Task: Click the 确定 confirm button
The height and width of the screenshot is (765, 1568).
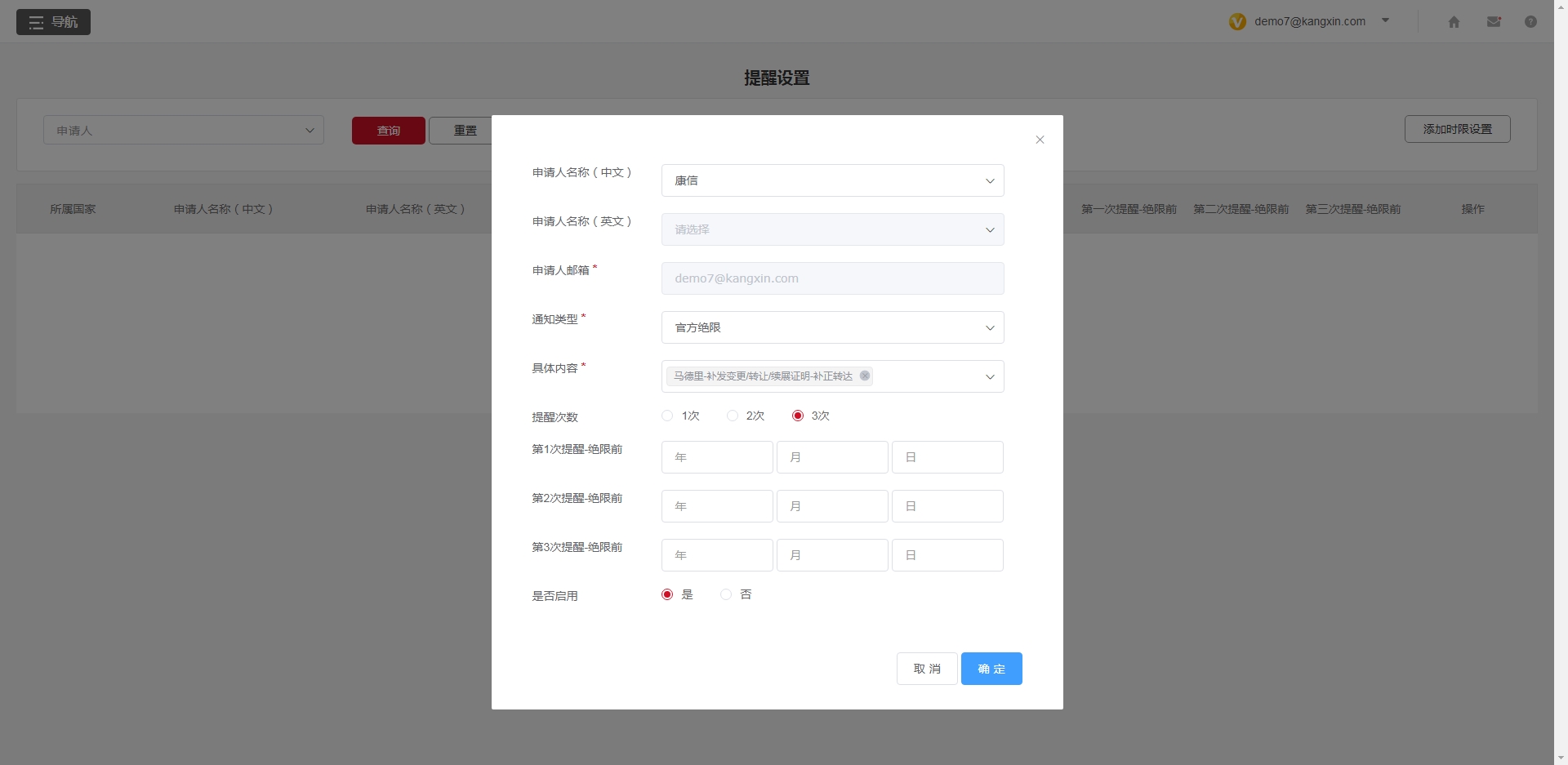Action: [x=991, y=668]
